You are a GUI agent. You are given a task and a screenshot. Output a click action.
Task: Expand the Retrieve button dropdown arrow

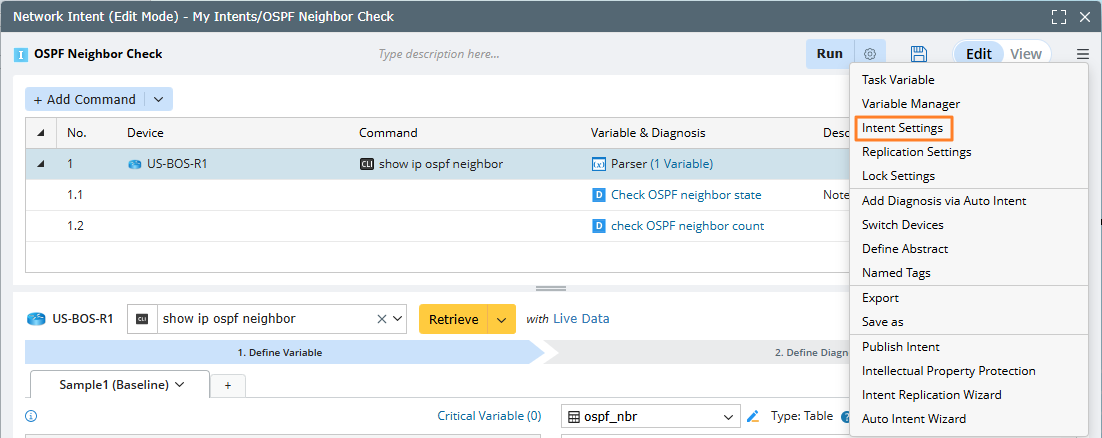[x=501, y=319]
